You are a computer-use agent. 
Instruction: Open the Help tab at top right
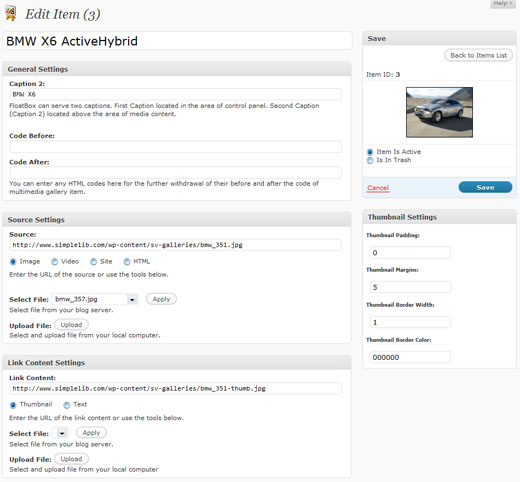click(503, 3)
